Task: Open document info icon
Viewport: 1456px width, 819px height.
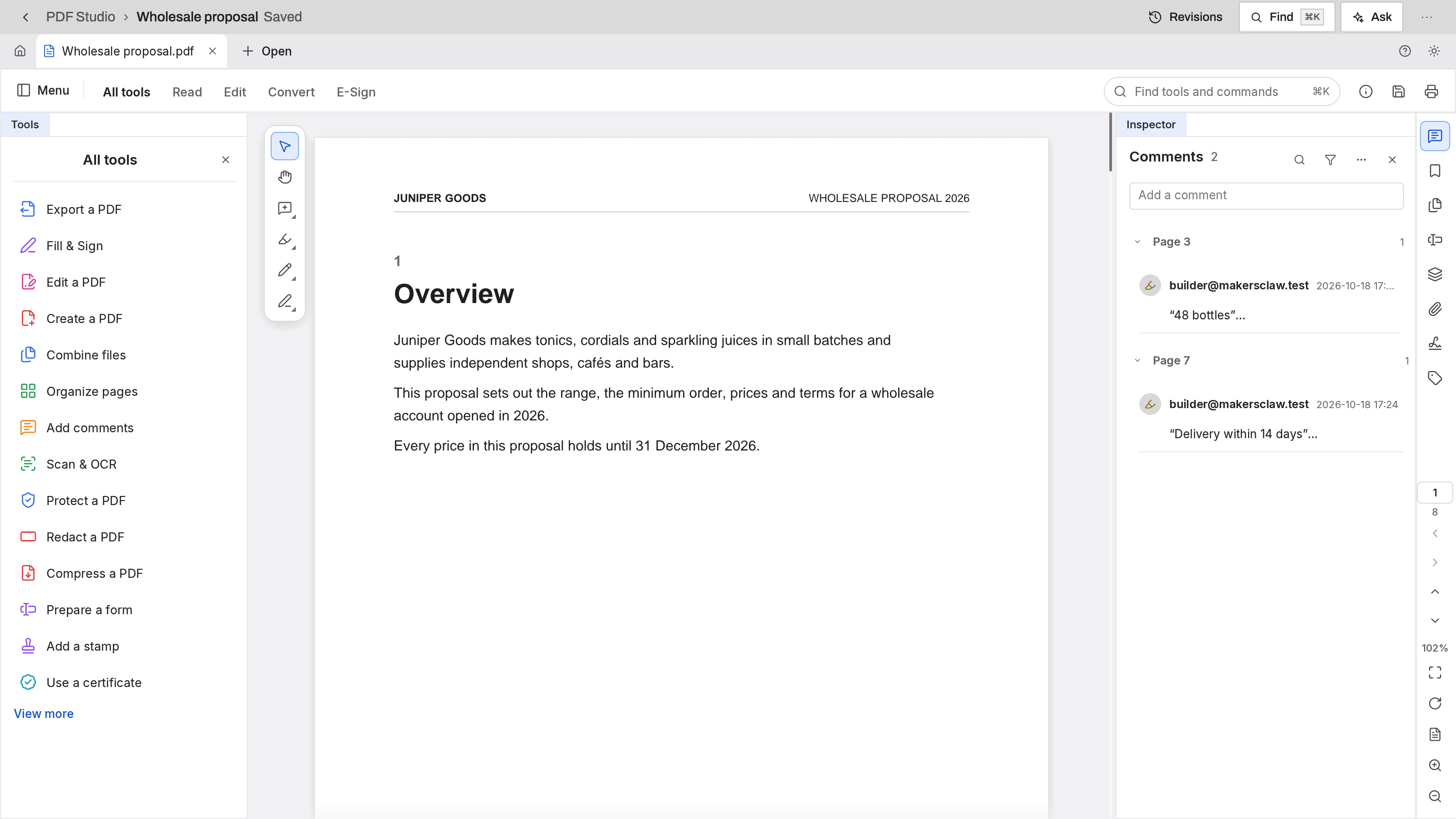Action: click(1365, 91)
